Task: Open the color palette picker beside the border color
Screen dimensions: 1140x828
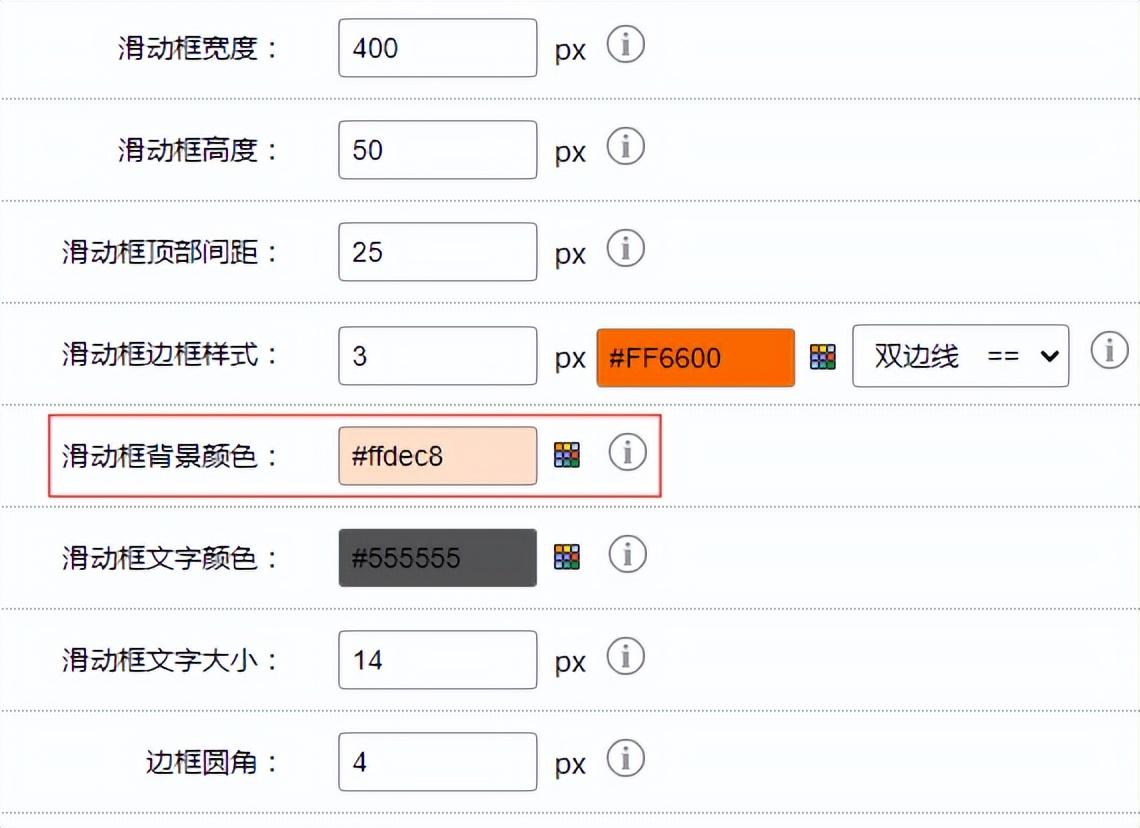Action: point(822,356)
